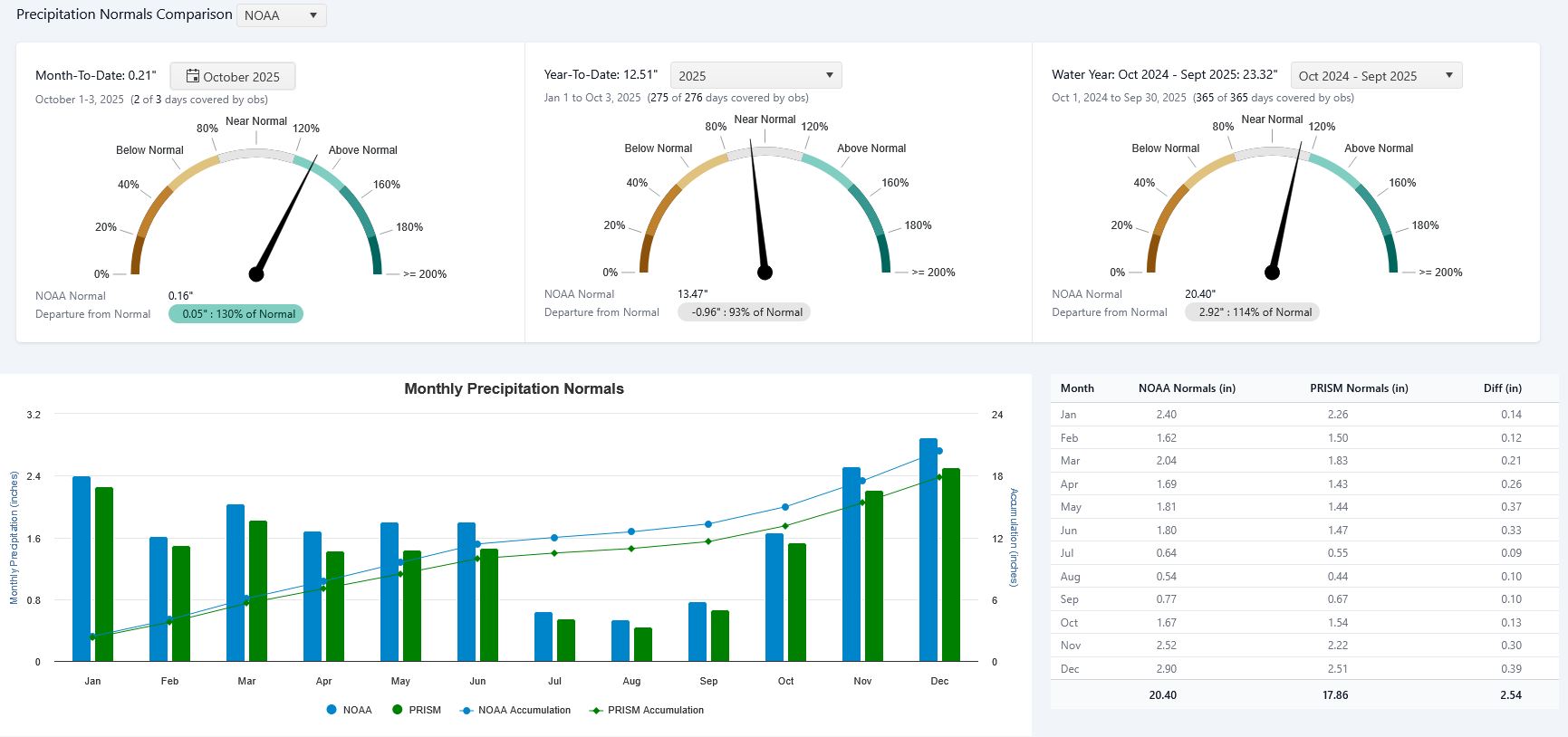Click the 114% of Normal departure badge

(x=1252, y=312)
